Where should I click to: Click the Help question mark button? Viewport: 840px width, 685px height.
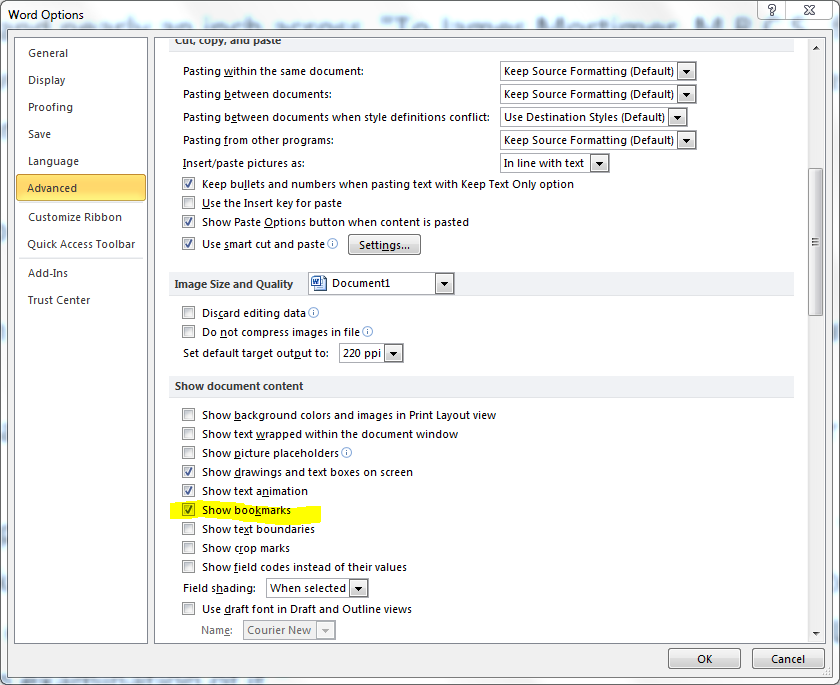771,10
